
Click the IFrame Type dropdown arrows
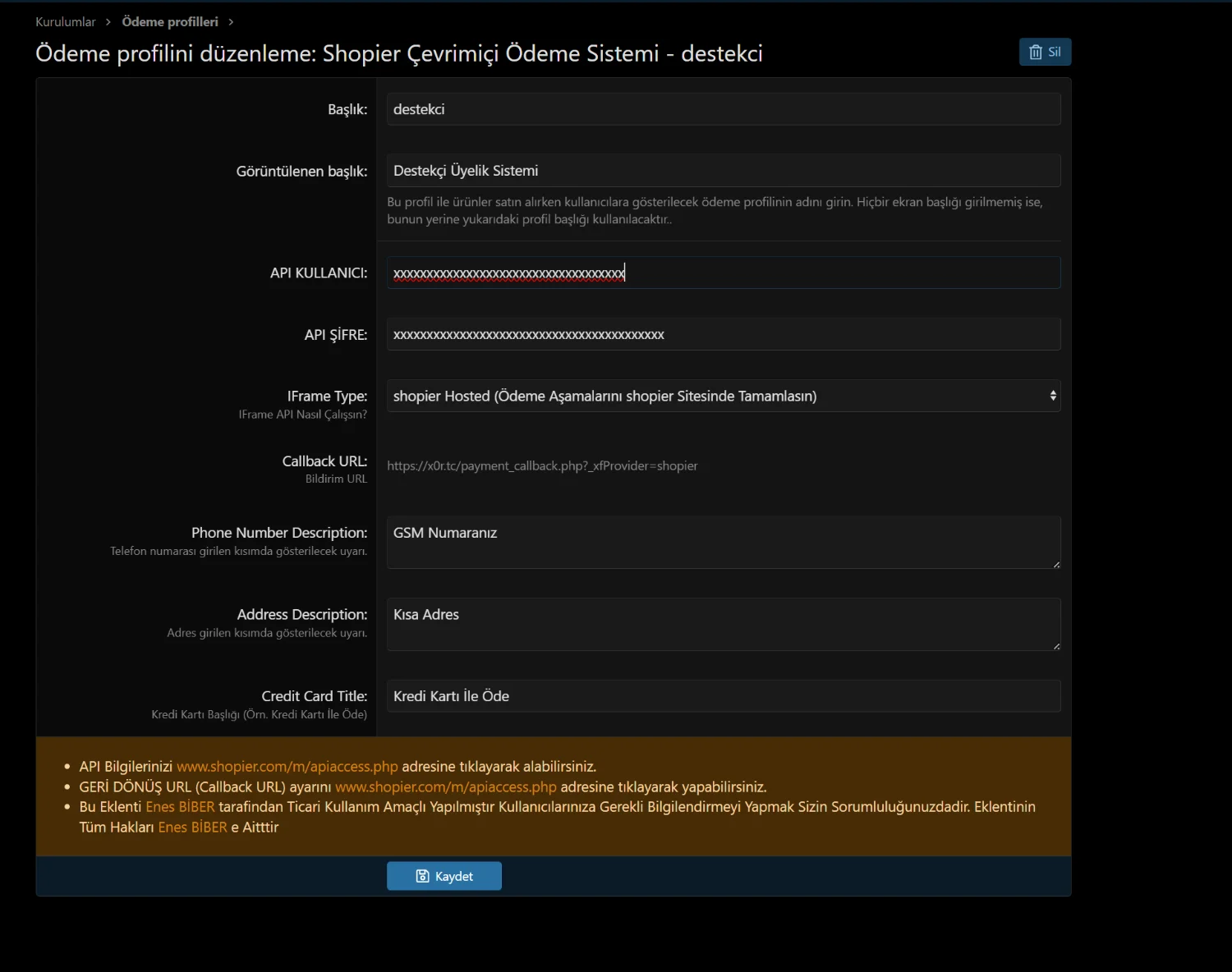point(1052,396)
